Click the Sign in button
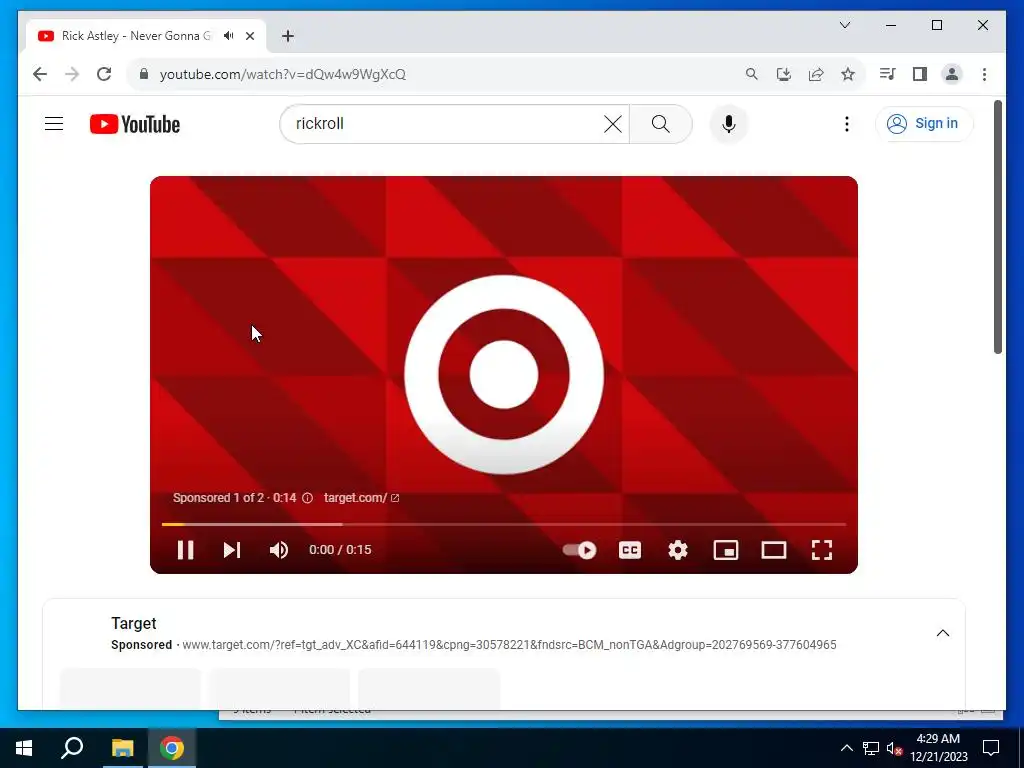The width and height of the screenshot is (1024, 768). [923, 123]
